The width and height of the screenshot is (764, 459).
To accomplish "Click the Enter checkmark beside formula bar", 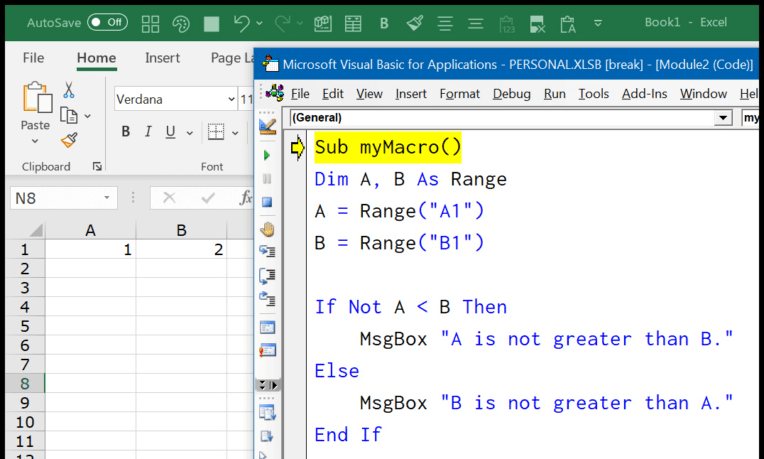I will pos(208,198).
